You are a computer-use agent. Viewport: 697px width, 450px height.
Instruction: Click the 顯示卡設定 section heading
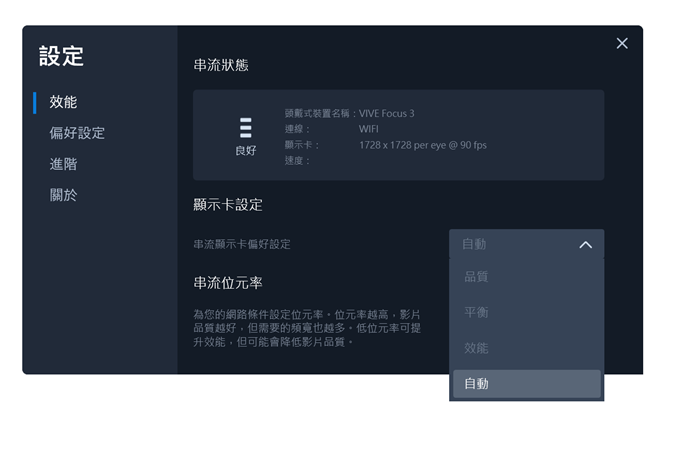pos(228,205)
